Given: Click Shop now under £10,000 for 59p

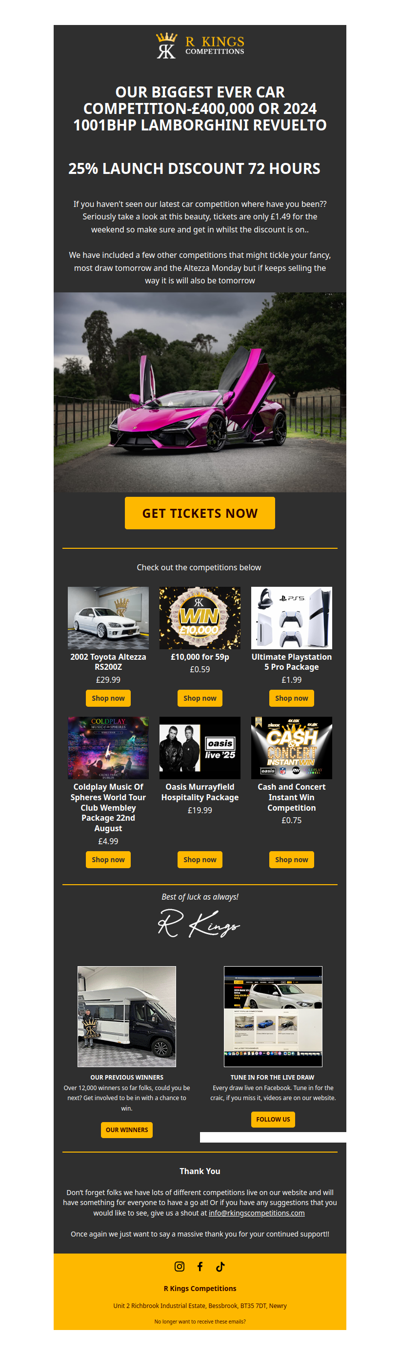Looking at the screenshot, I should point(200,698).
